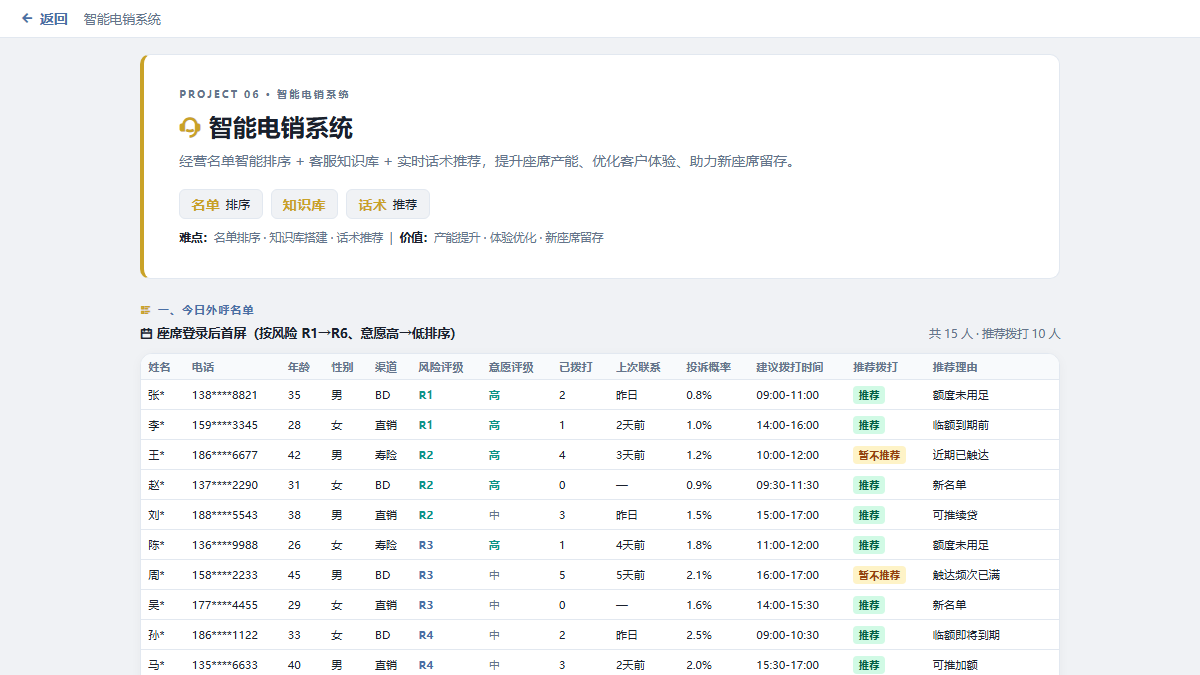The image size is (1200, 675).
Task: Click the 推荐理由 column header
Action: pos(955,367)
